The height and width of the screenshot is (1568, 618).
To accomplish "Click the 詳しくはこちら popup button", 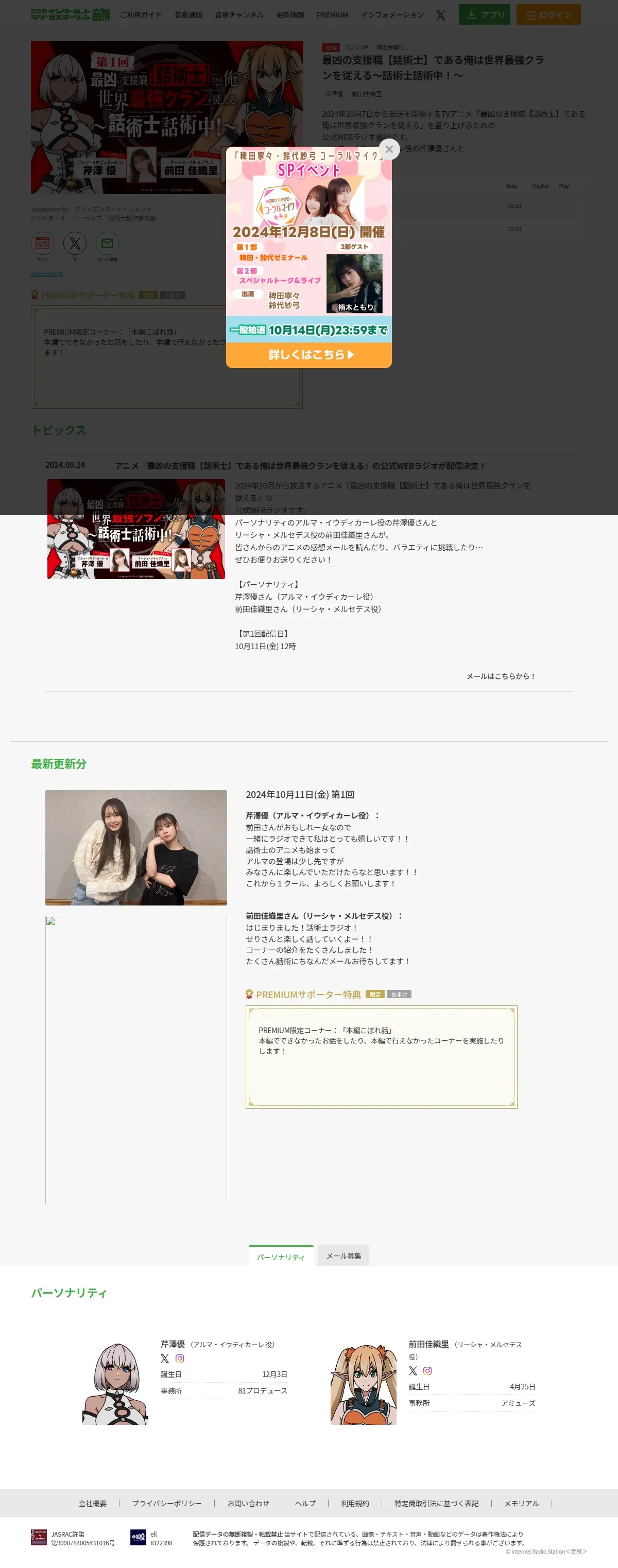I will coord(308,355).
